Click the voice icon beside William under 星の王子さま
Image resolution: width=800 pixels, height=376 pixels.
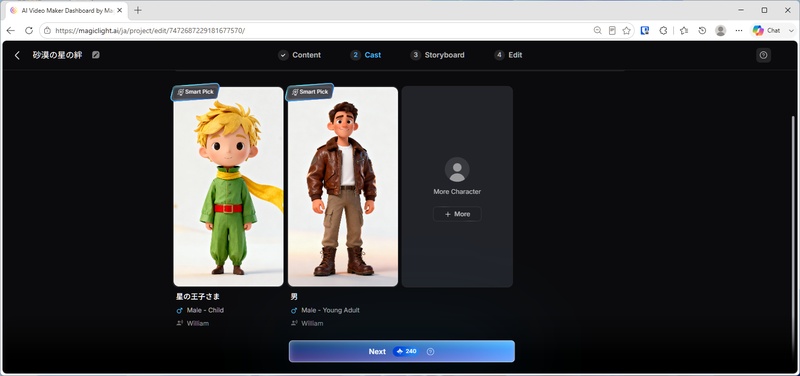[x=179, y=323]
